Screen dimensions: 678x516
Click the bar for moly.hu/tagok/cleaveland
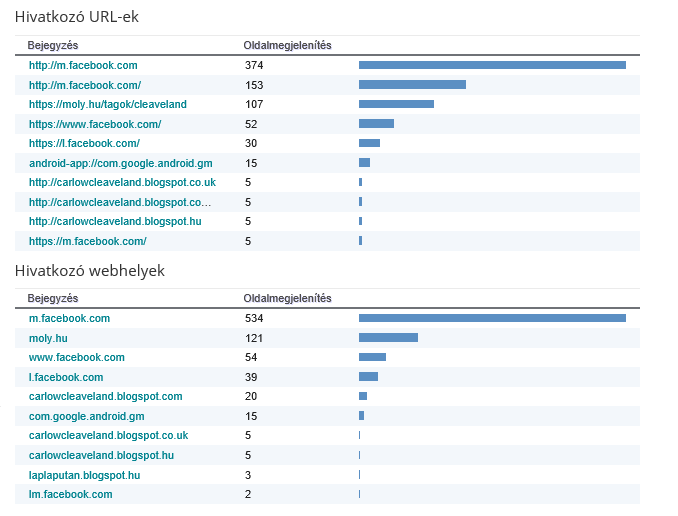tap(397, 104)
